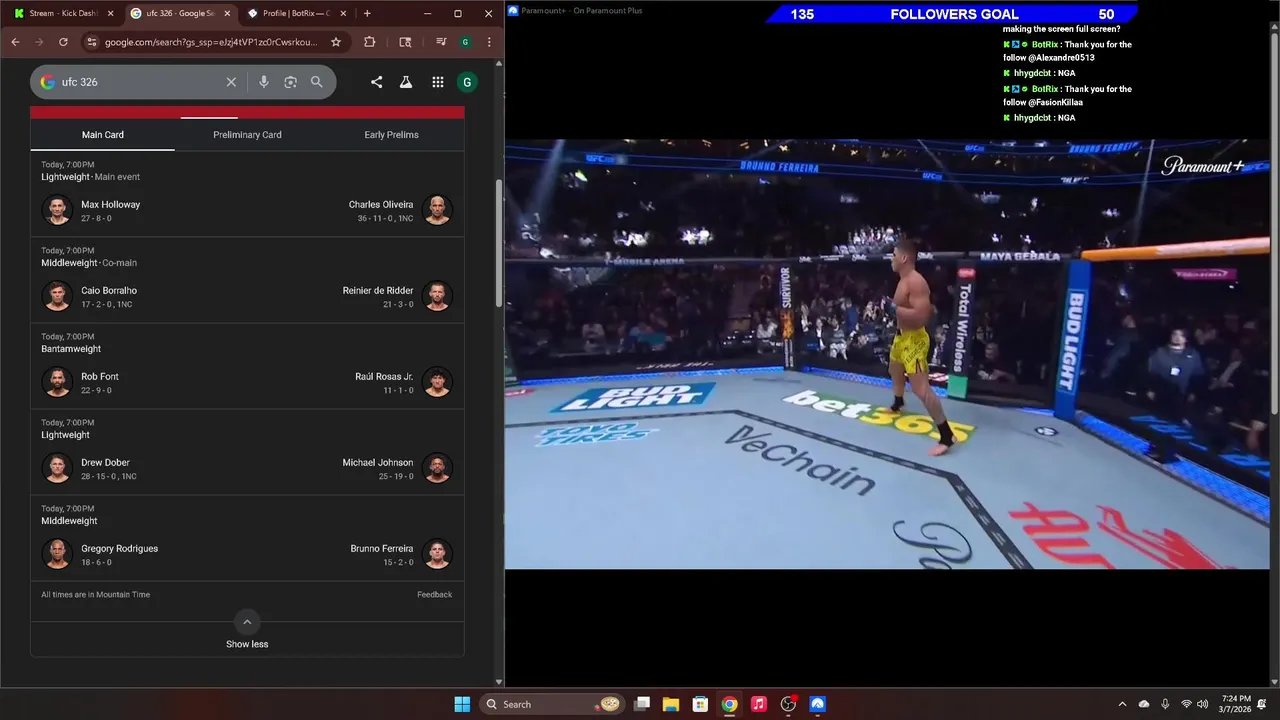
Task: Open Reinier de Ridder fighter photo
Action: pyautogui.click(x=437, y=296)
